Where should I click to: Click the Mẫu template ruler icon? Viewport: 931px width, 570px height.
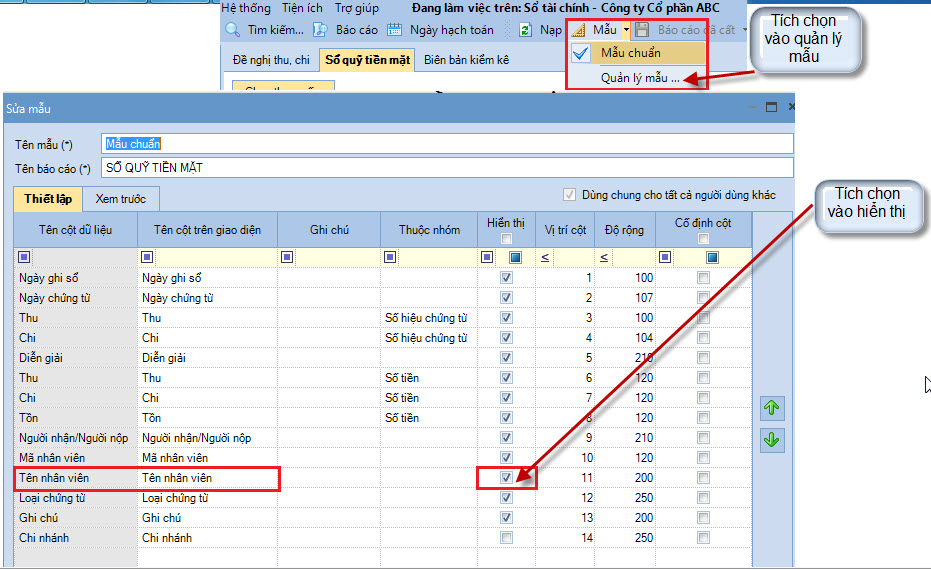[578, 30]
